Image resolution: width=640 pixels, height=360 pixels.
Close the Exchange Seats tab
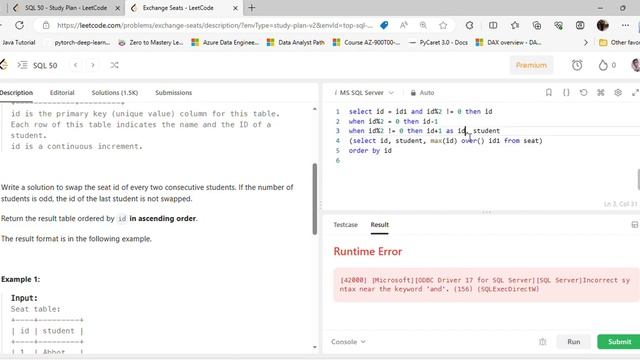[235, 8]
